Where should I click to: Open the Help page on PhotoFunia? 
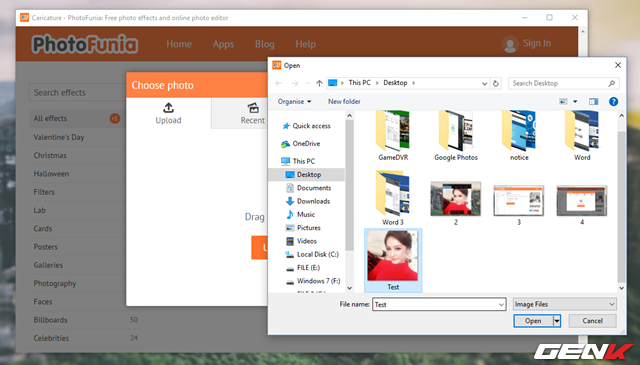pyautogui.click(x=306, y=44)
